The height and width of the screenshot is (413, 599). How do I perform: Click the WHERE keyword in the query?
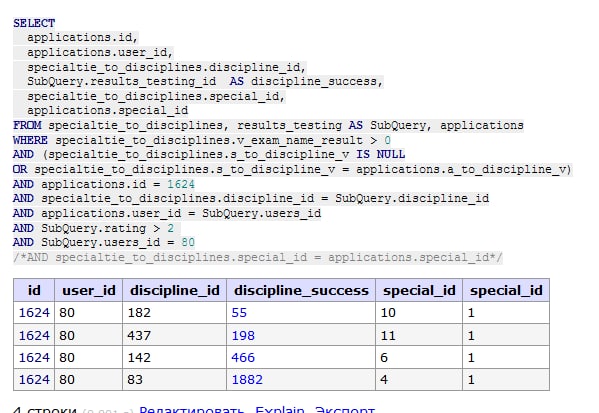tap(30, 140)
